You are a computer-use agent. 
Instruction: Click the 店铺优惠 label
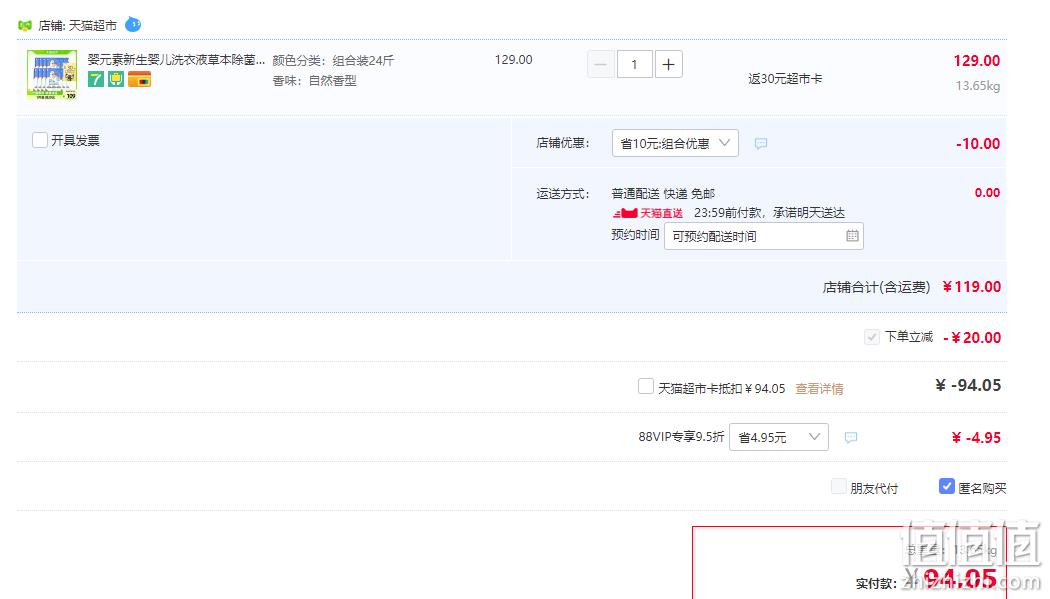[562, 143]
